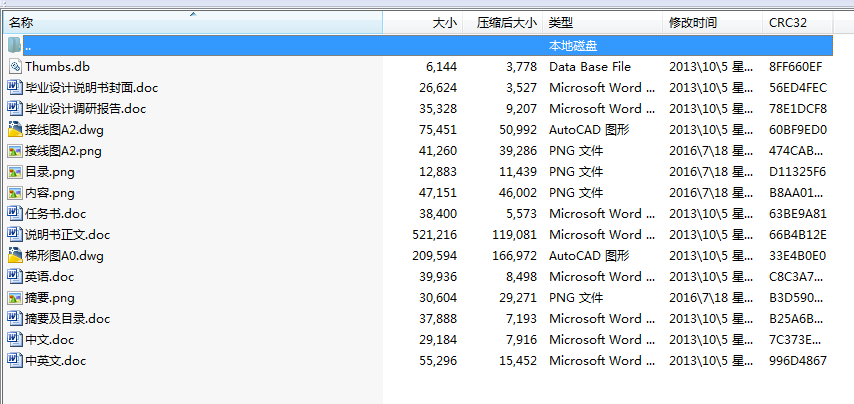Click the Word icon for 任务书.doc
This screenshot has width=854, height=404.
click(15, 213)
